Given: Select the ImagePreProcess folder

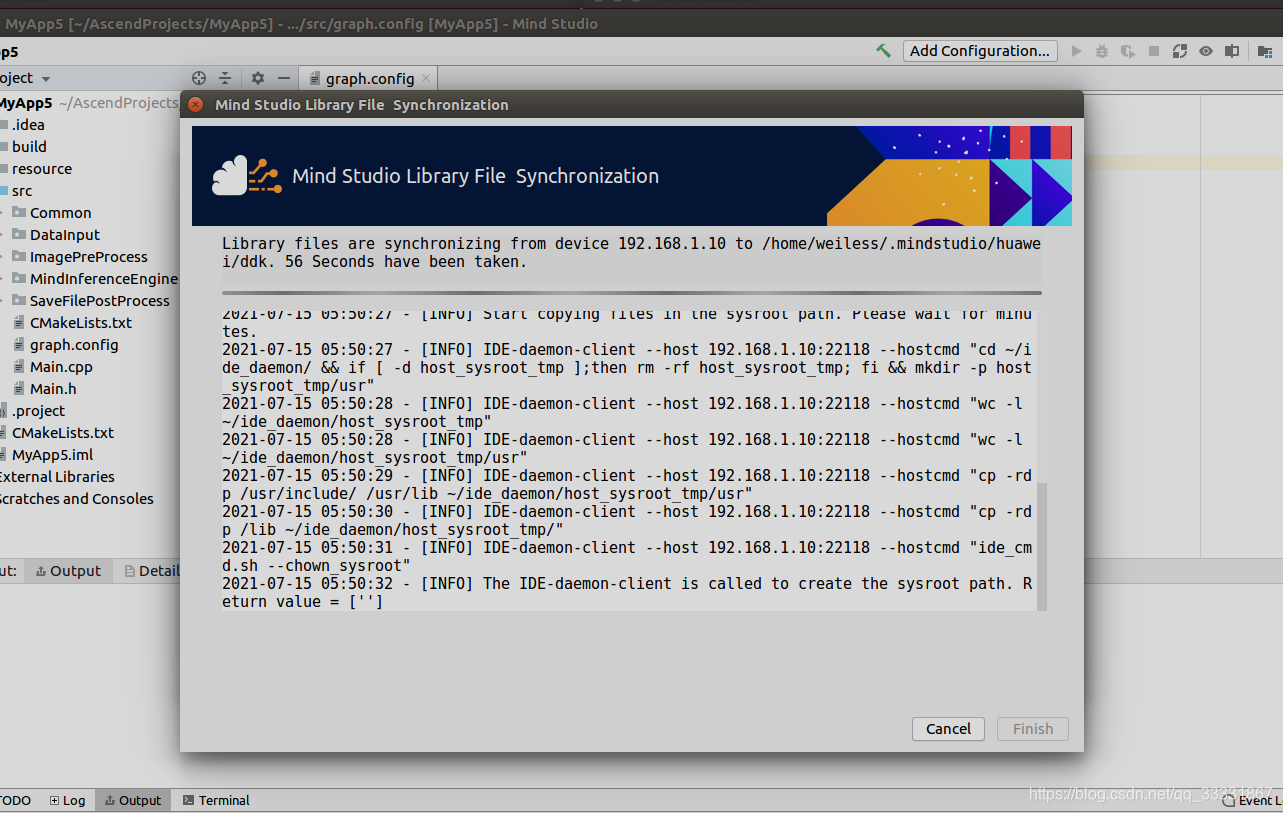Looking at the screenshot, I should (x=88, y=257).
